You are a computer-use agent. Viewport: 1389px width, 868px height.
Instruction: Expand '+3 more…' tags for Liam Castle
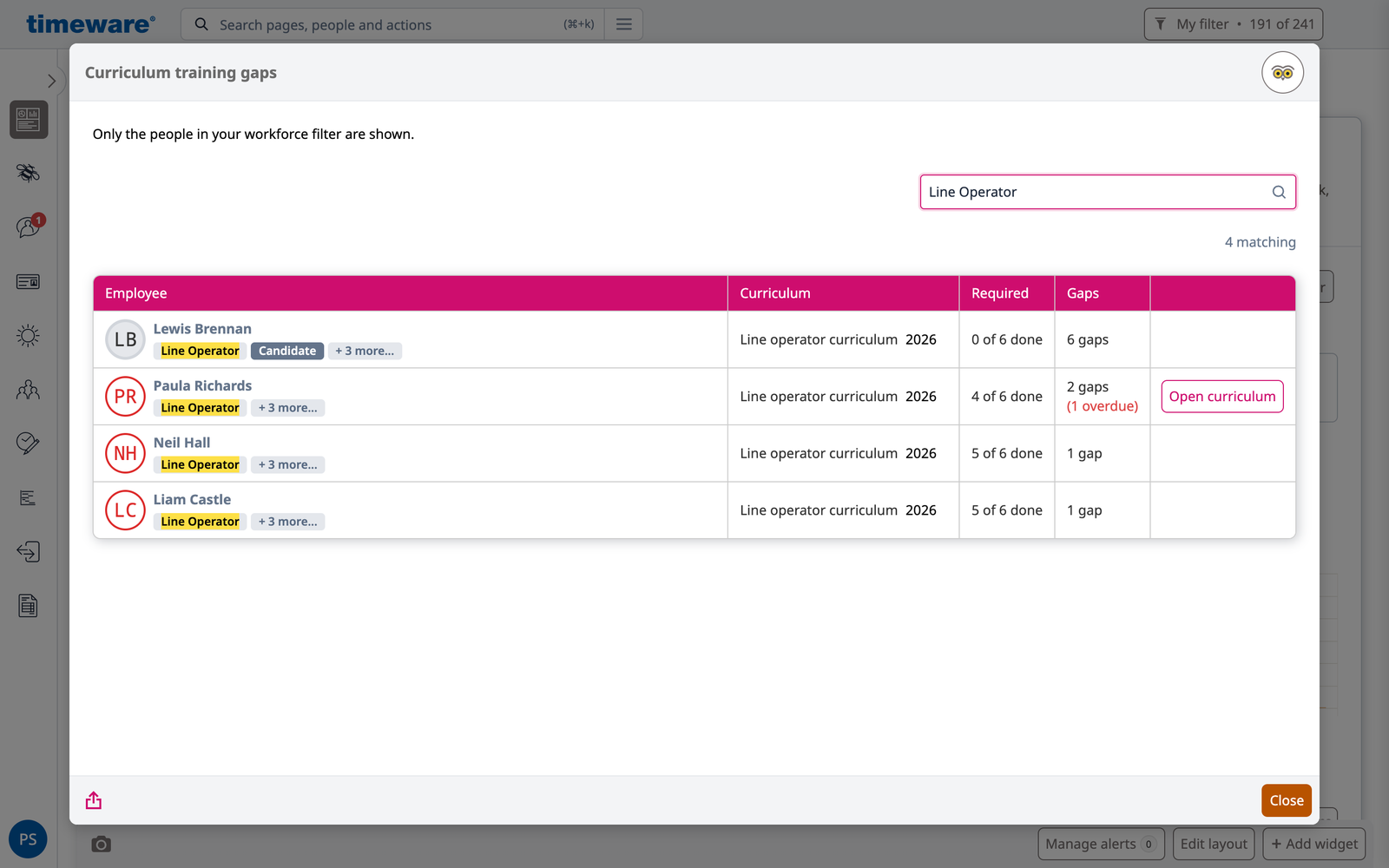(x=287, y=522)
